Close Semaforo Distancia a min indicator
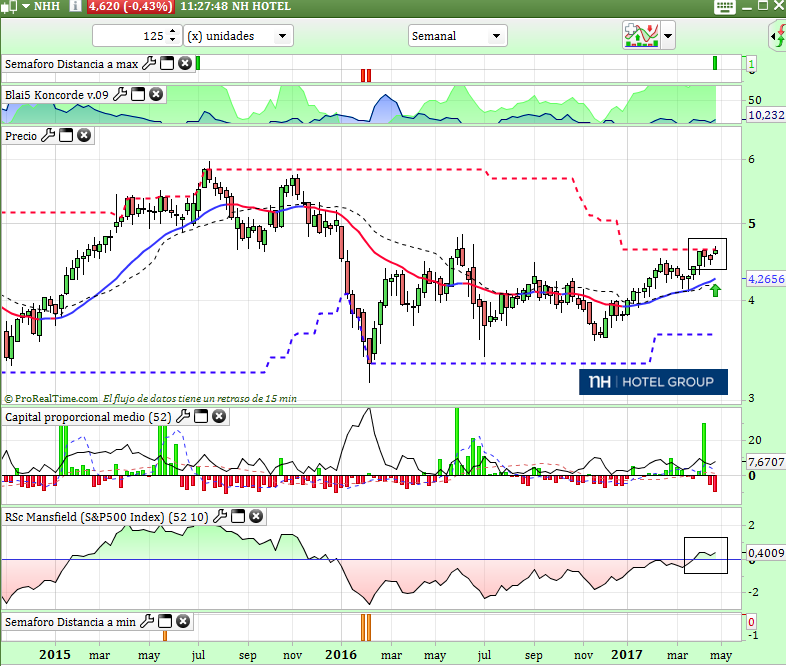Viewport: 786px width, 666px height. (183, 621)
